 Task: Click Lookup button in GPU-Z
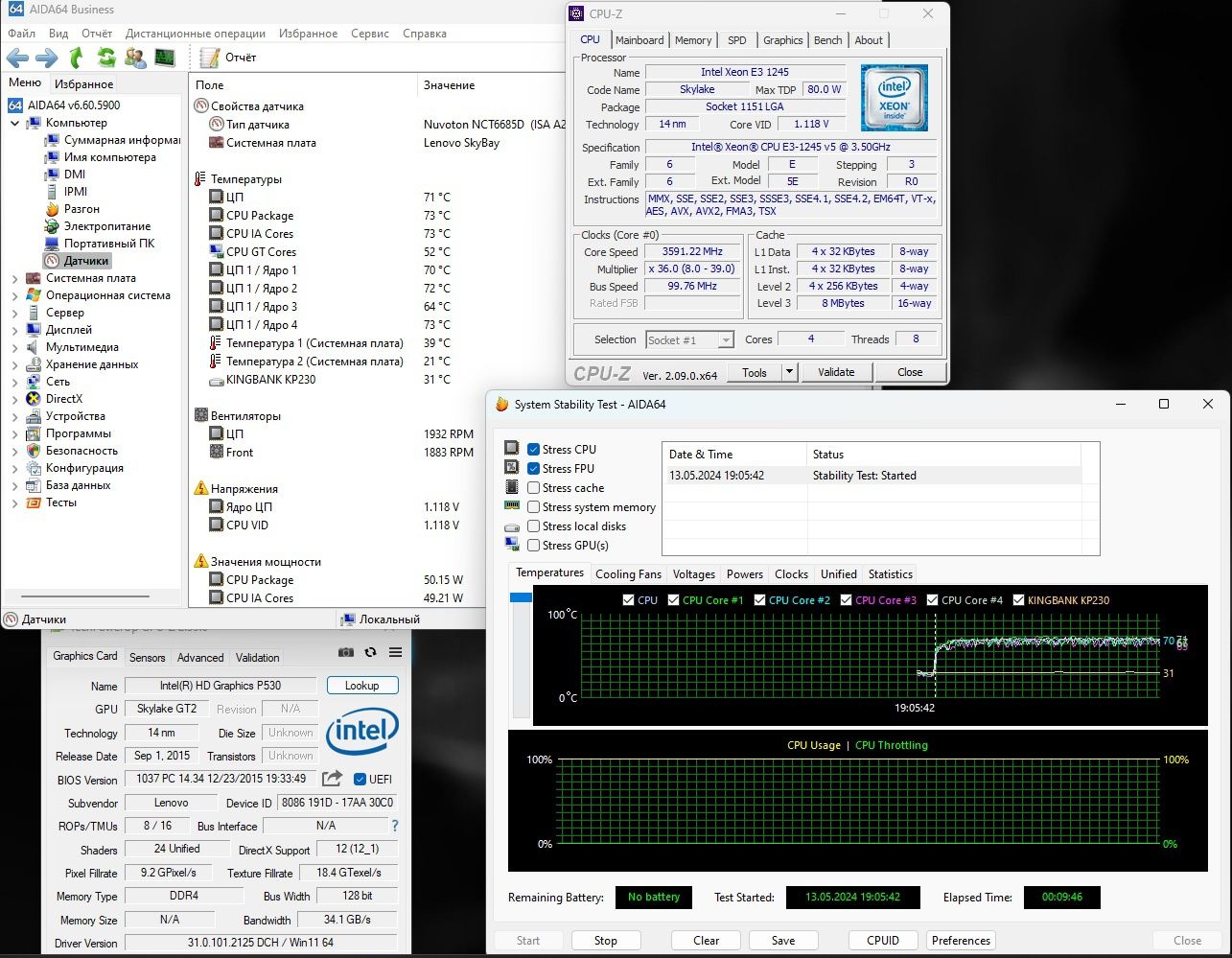click(x=361, y=685)
